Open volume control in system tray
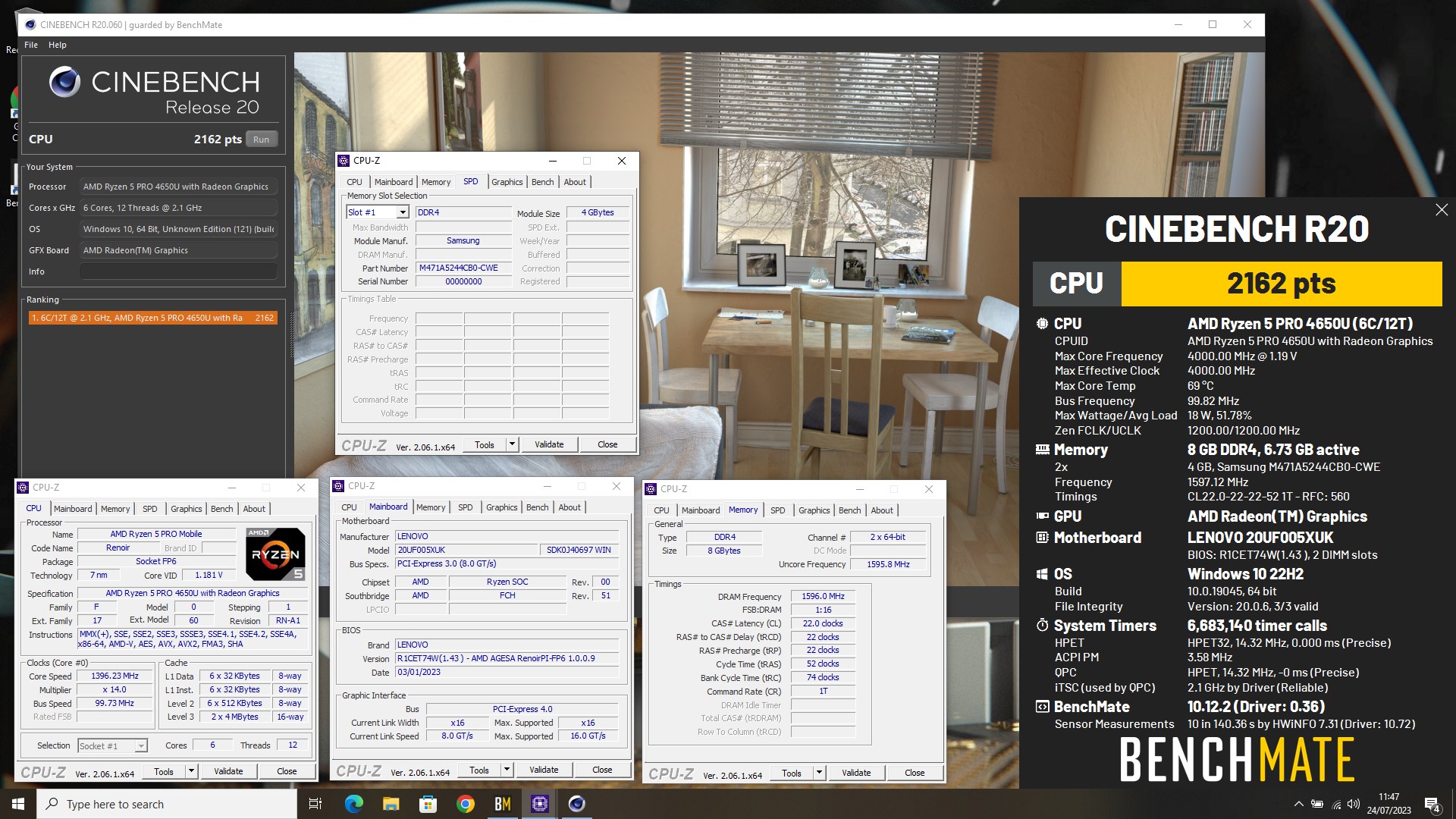 pyautogui.click(x=1354, y=804)
